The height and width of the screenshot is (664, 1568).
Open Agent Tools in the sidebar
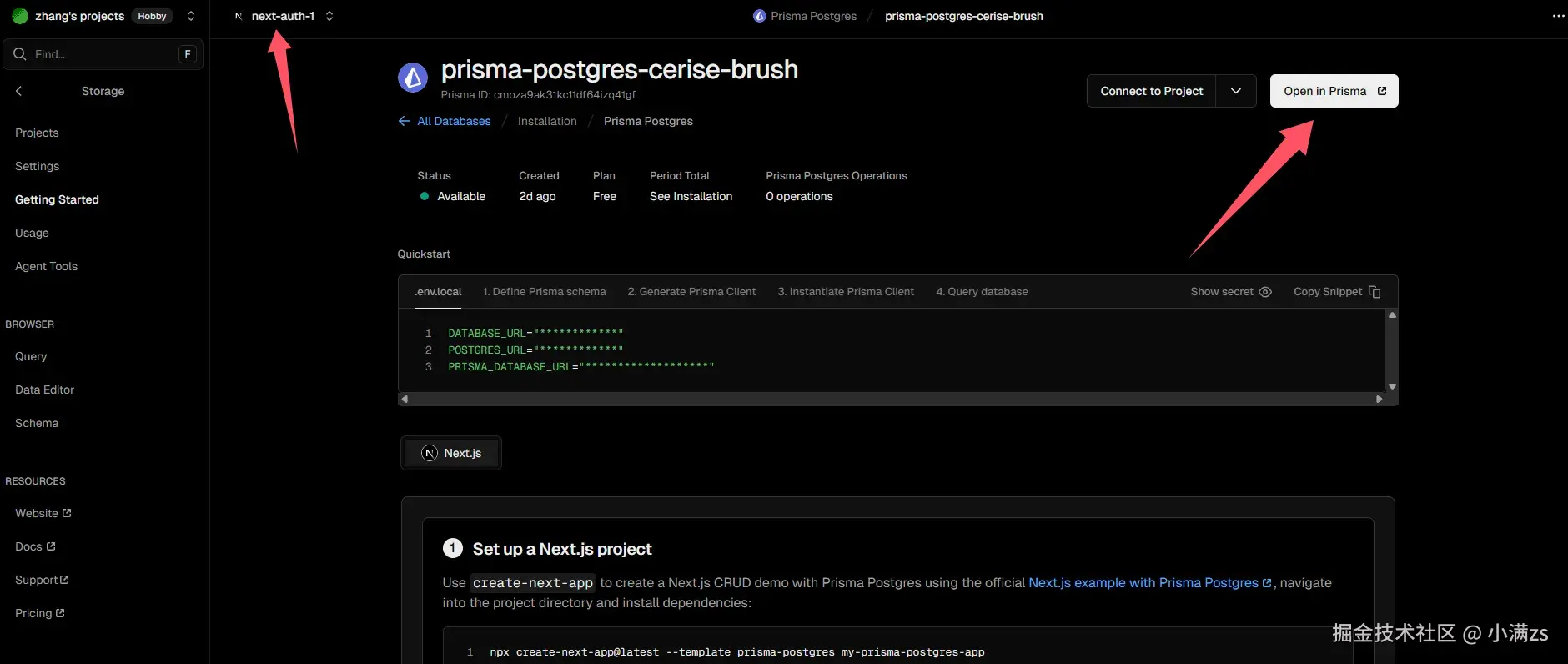click(x=46, y=266)
